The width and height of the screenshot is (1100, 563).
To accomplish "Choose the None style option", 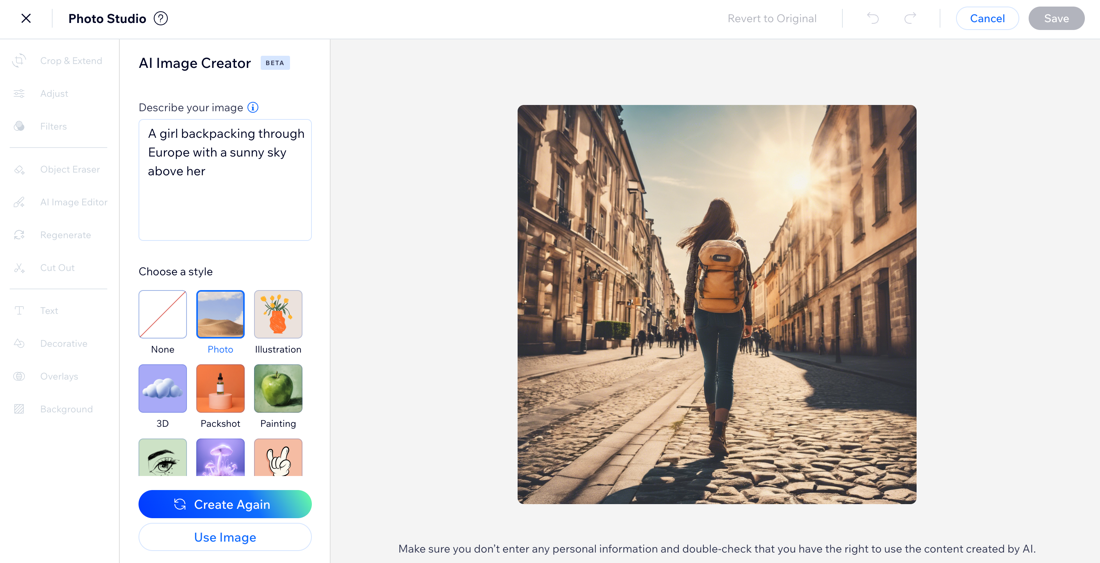I will 163,315.
